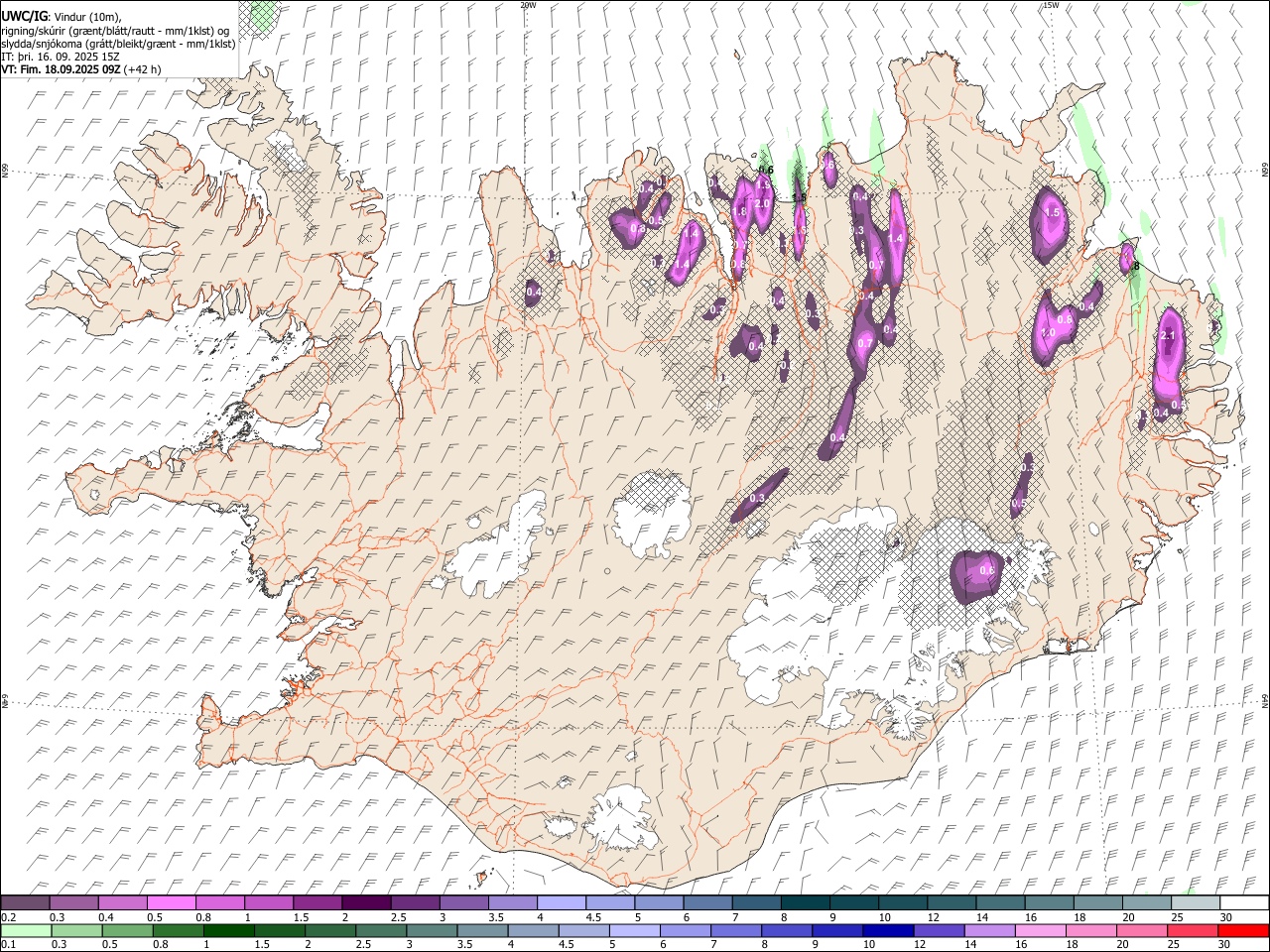Choose the dark green rain swatch labelled 1
The image size is (1270, 952).
pyautogui.click(x=228, y=930)
